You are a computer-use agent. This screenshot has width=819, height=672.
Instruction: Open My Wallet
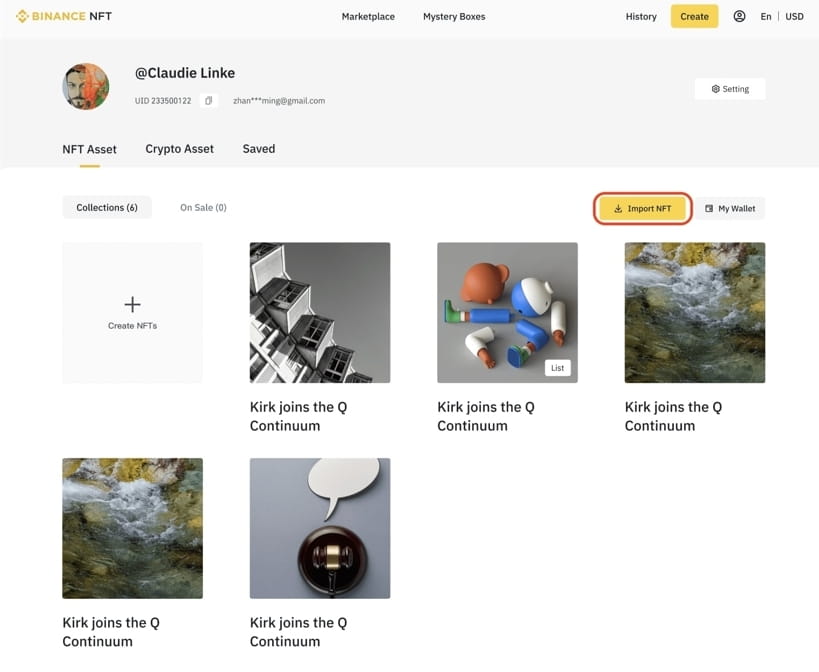(x=730, y=209)
